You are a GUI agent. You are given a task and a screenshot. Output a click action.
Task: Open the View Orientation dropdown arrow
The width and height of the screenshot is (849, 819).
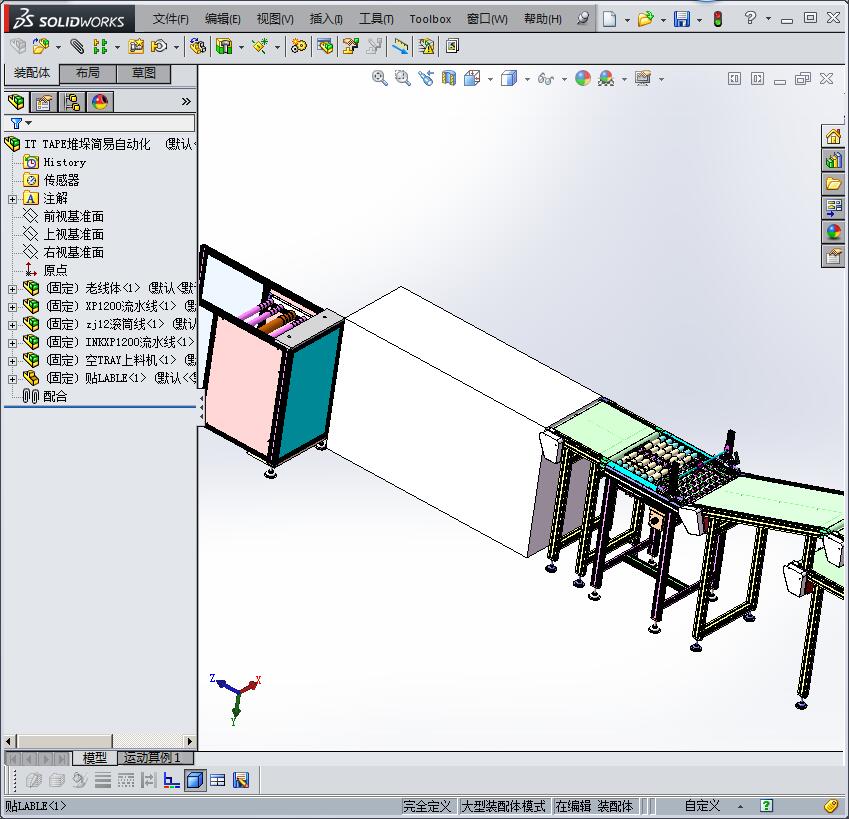490,80
